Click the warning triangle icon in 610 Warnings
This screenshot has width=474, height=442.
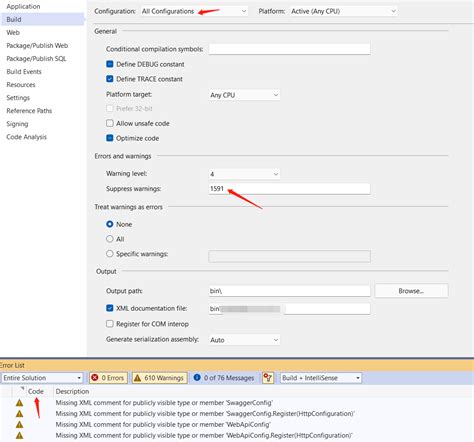137,378
